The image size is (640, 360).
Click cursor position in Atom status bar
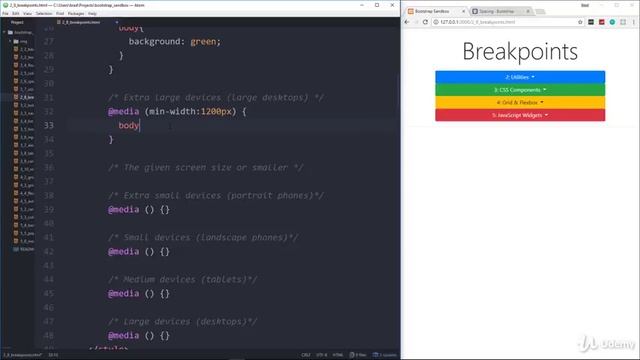coord(53,355)
